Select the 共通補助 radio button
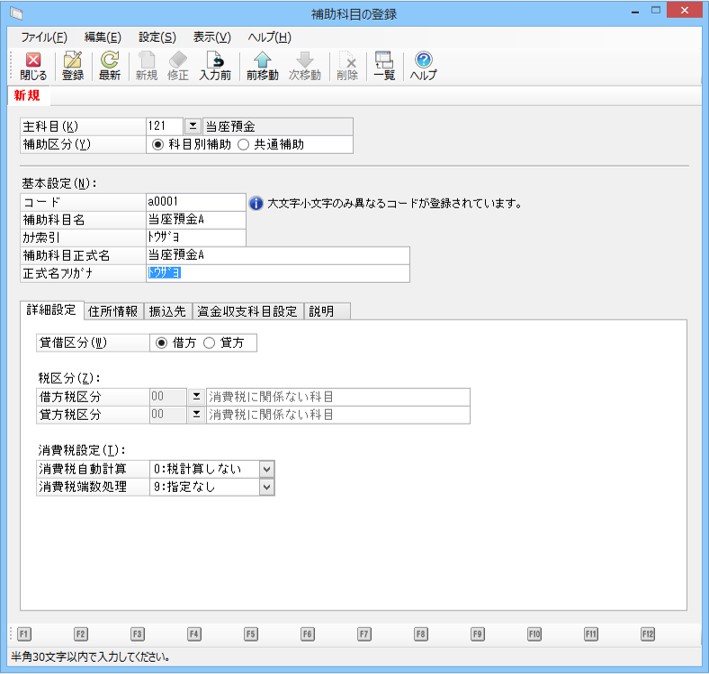 tap(243, 144)
